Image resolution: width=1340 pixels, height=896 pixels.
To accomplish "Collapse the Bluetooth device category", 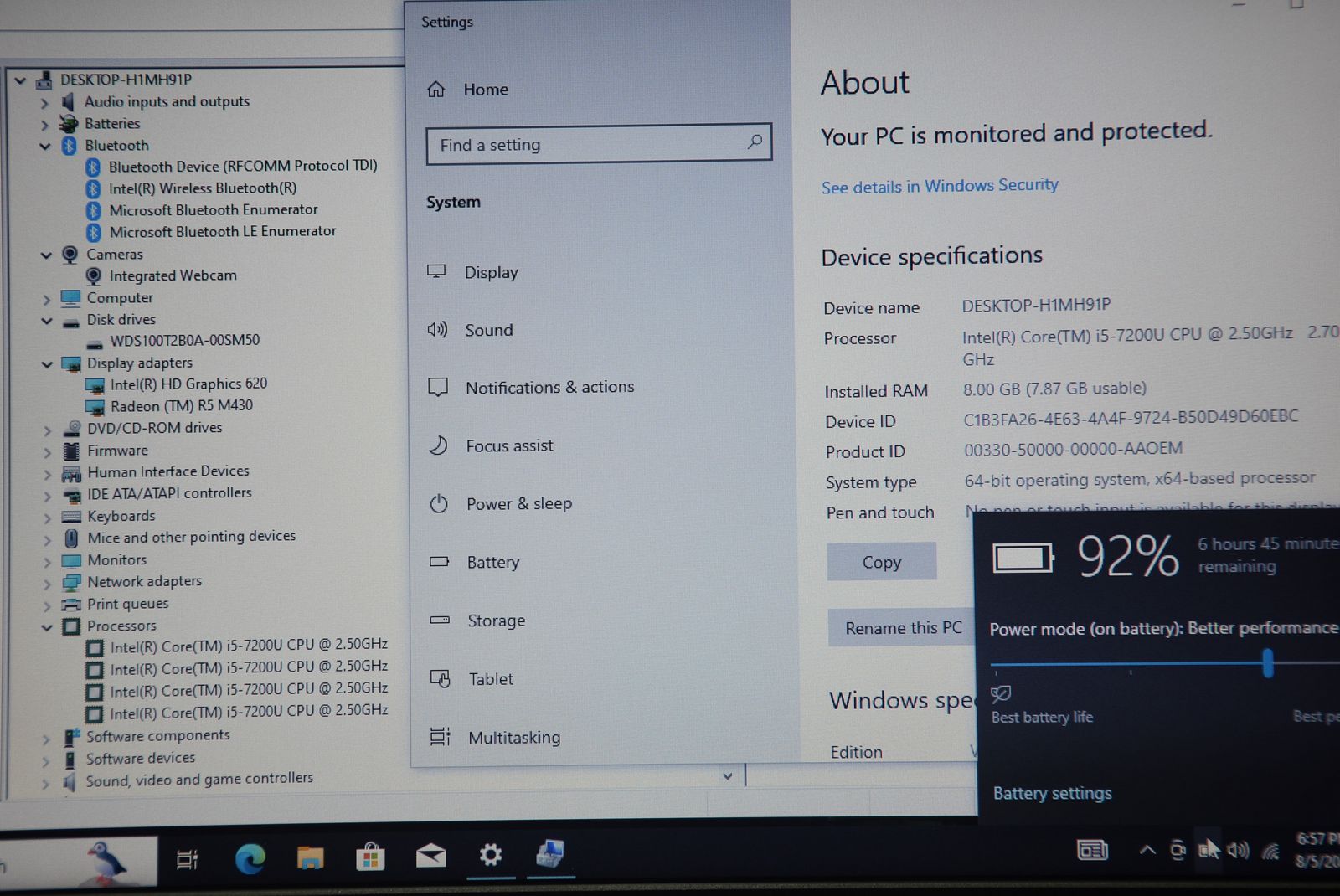I will tap(45, 147).
